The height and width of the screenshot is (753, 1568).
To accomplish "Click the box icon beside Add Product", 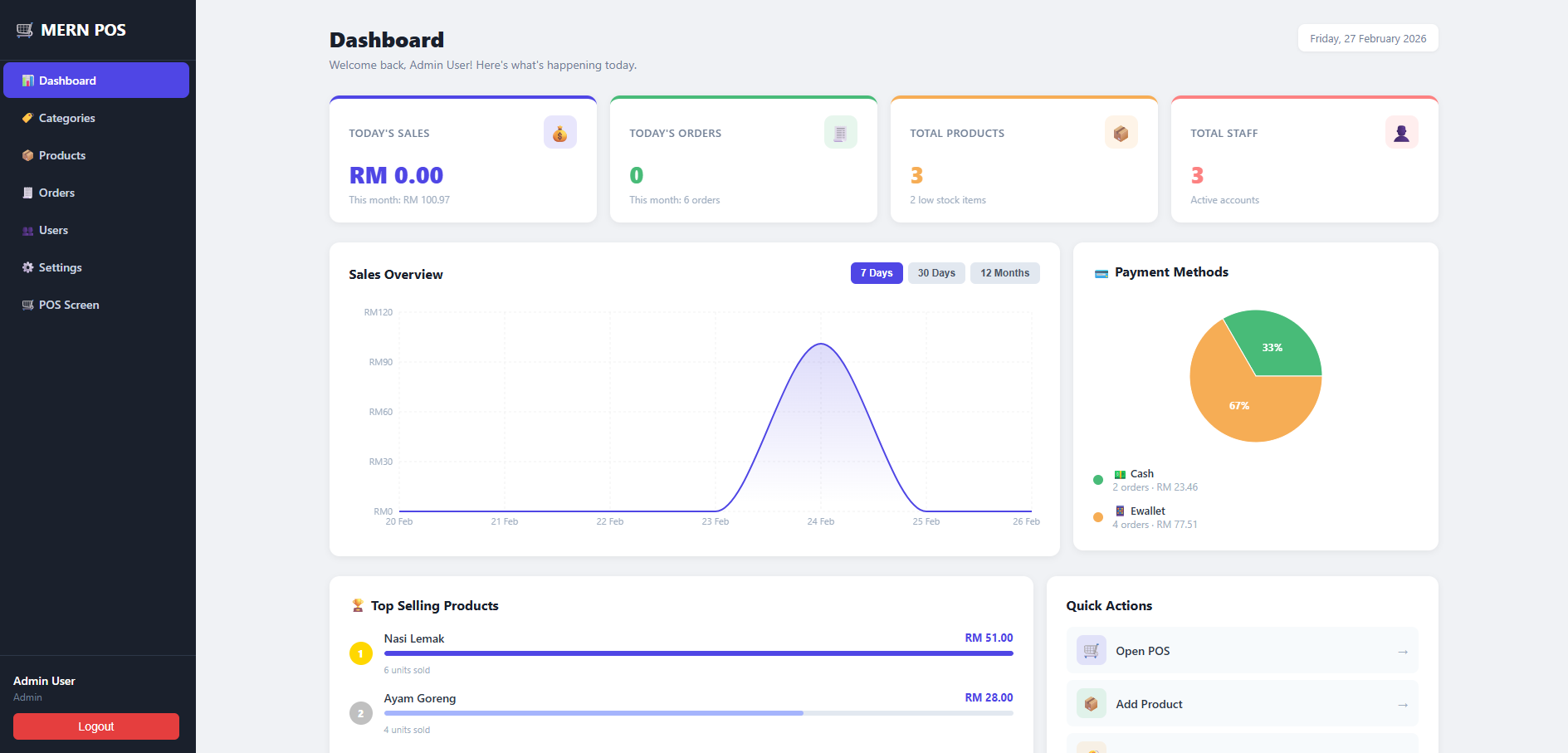I will (x=1091, y=704).
